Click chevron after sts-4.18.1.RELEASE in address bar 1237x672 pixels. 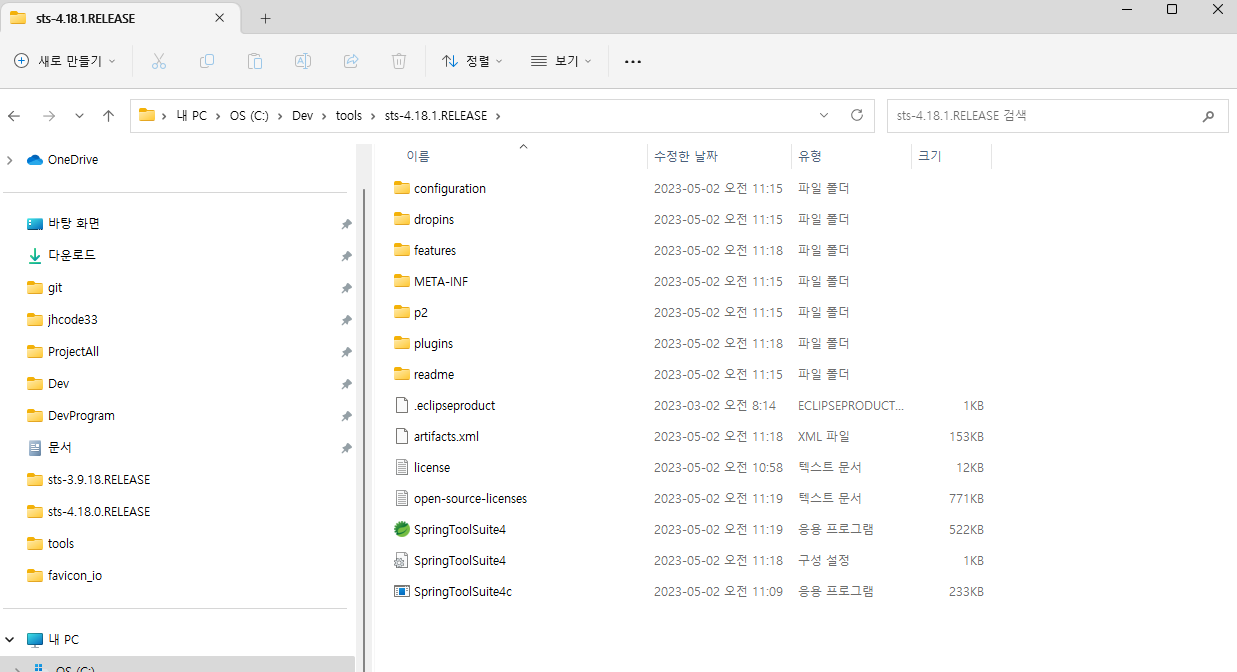click(x=498, y=116)
